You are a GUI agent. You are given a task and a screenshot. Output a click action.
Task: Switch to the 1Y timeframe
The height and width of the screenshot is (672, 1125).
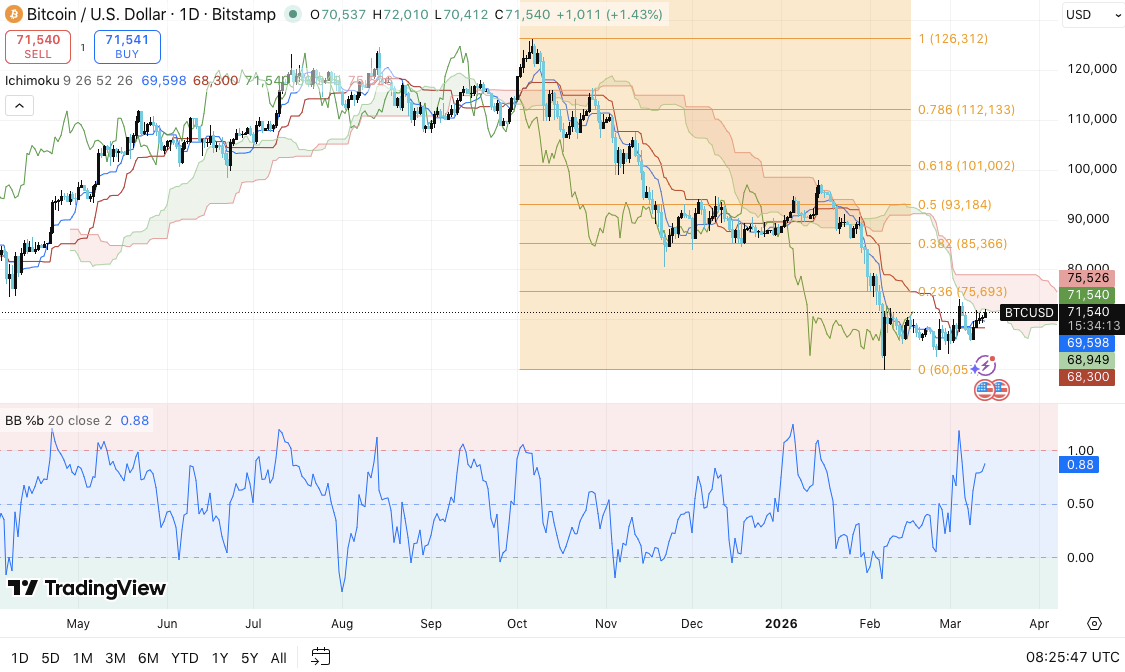point(220,658)
